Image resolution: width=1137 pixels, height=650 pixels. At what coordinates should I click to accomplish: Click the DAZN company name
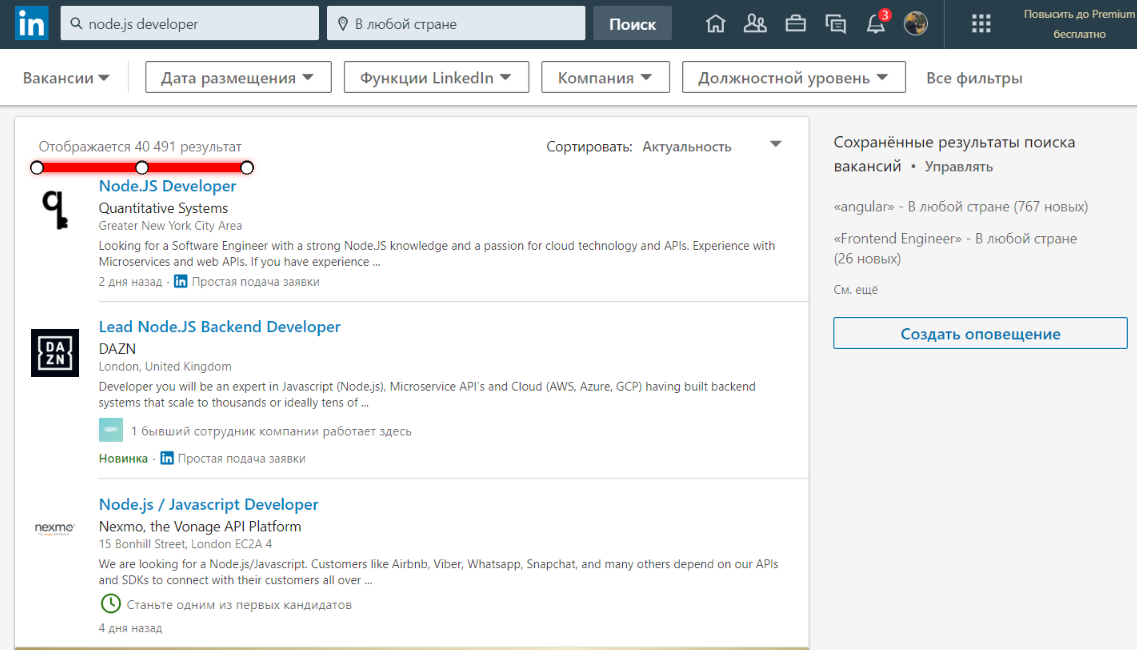coord(117,349)
